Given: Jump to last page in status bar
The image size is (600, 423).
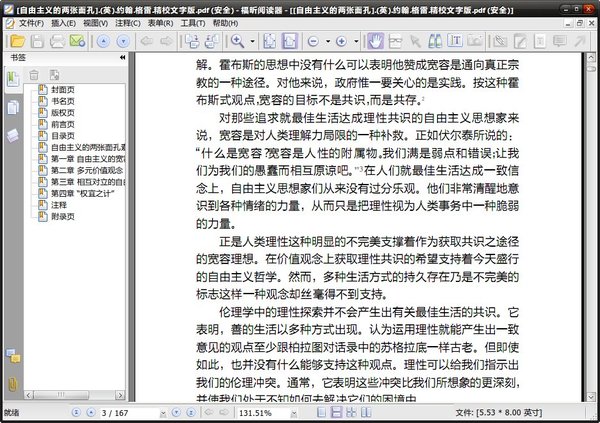Looking at the screenshot, I should click(191, 412).
